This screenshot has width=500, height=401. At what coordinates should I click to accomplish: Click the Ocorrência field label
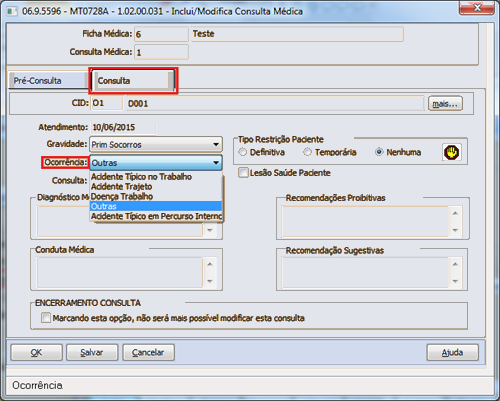66,162
